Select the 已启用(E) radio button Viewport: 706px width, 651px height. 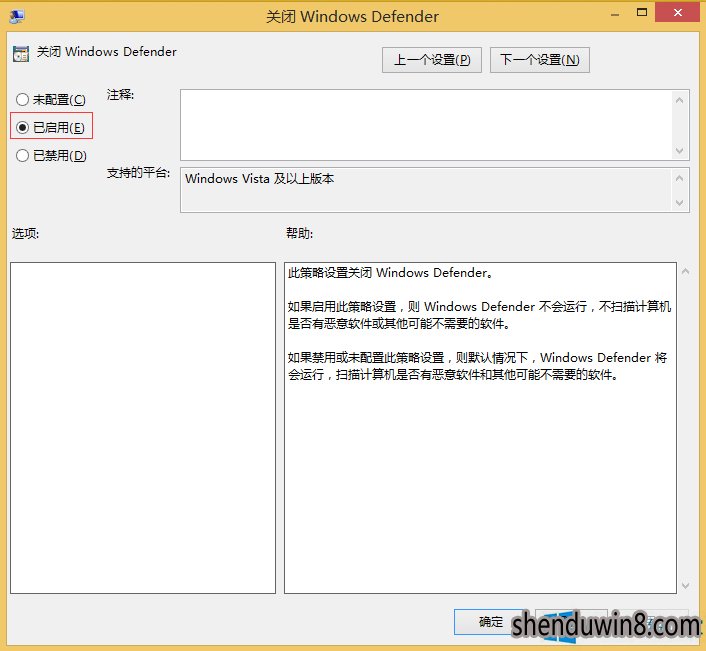pos(50,127)
